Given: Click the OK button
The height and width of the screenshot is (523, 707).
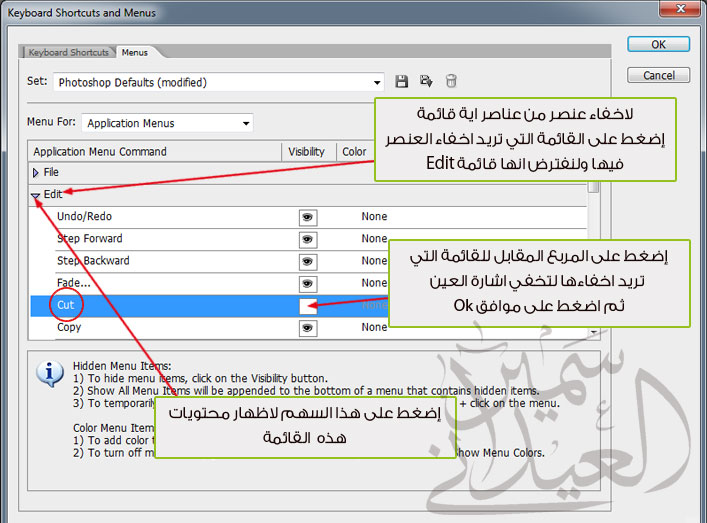Looking at the screenshot, I should 658,45.
